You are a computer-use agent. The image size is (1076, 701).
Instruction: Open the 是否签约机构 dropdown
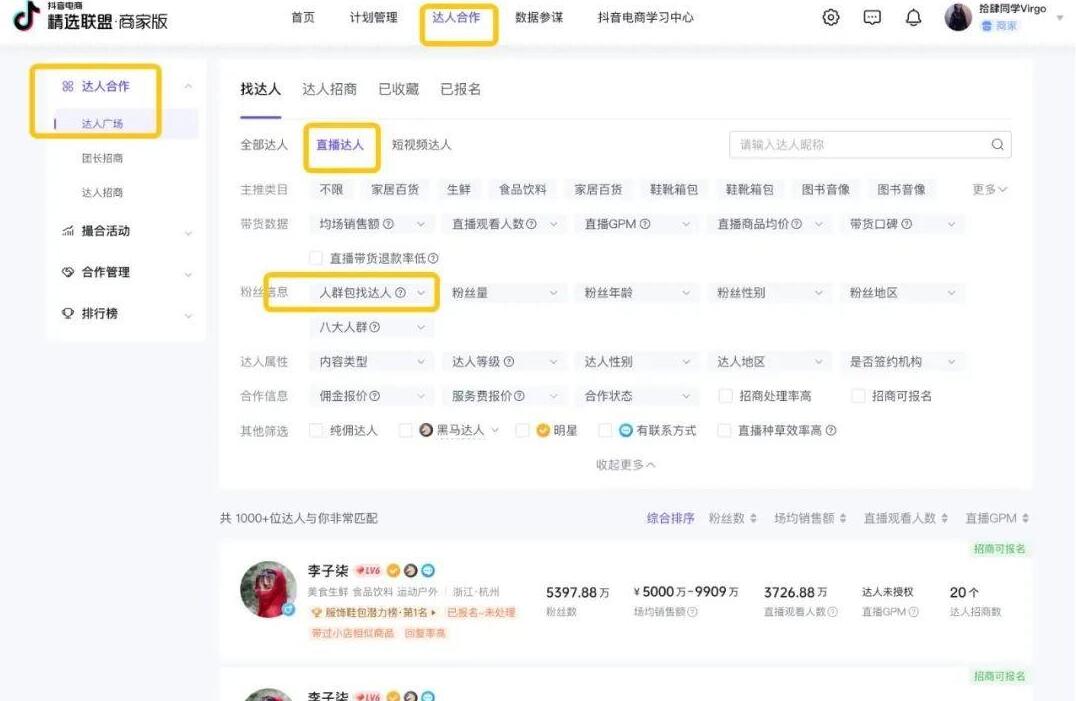click(902, 361)
